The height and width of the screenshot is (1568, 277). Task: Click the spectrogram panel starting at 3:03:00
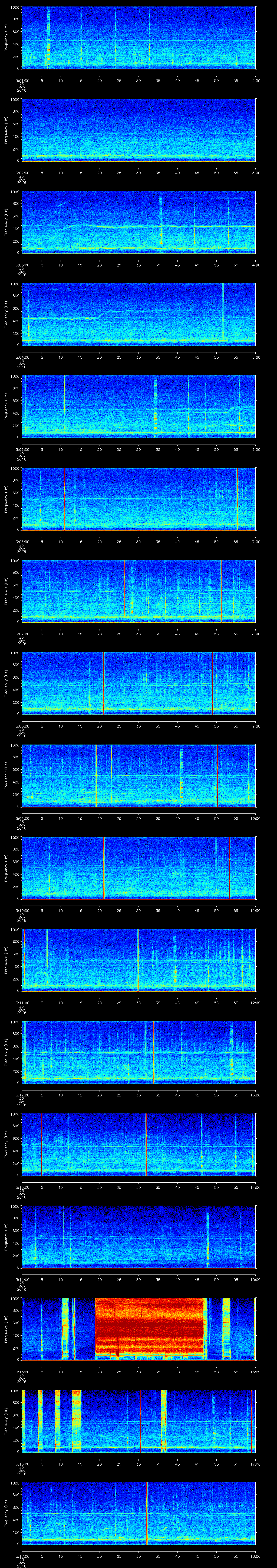coord(139,222)
